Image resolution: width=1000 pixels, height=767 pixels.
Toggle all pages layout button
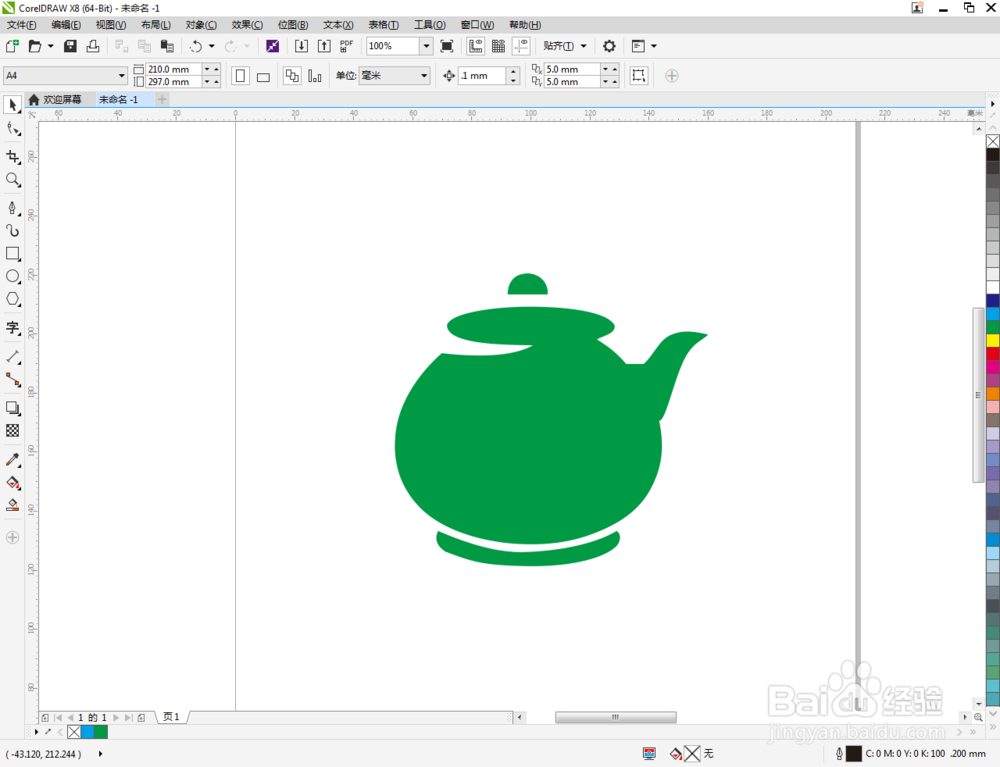pyautogui.click(x=292, y=76)
